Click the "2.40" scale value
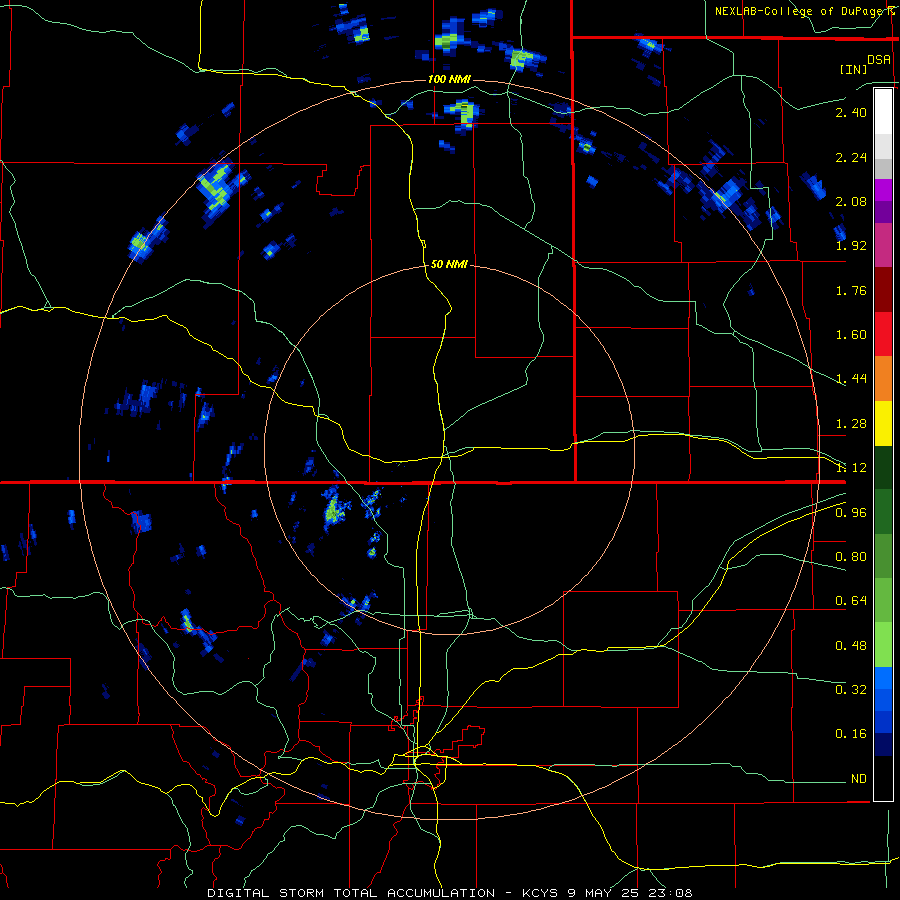The width and height of the screenshot is (900, 900). (851, 112)
